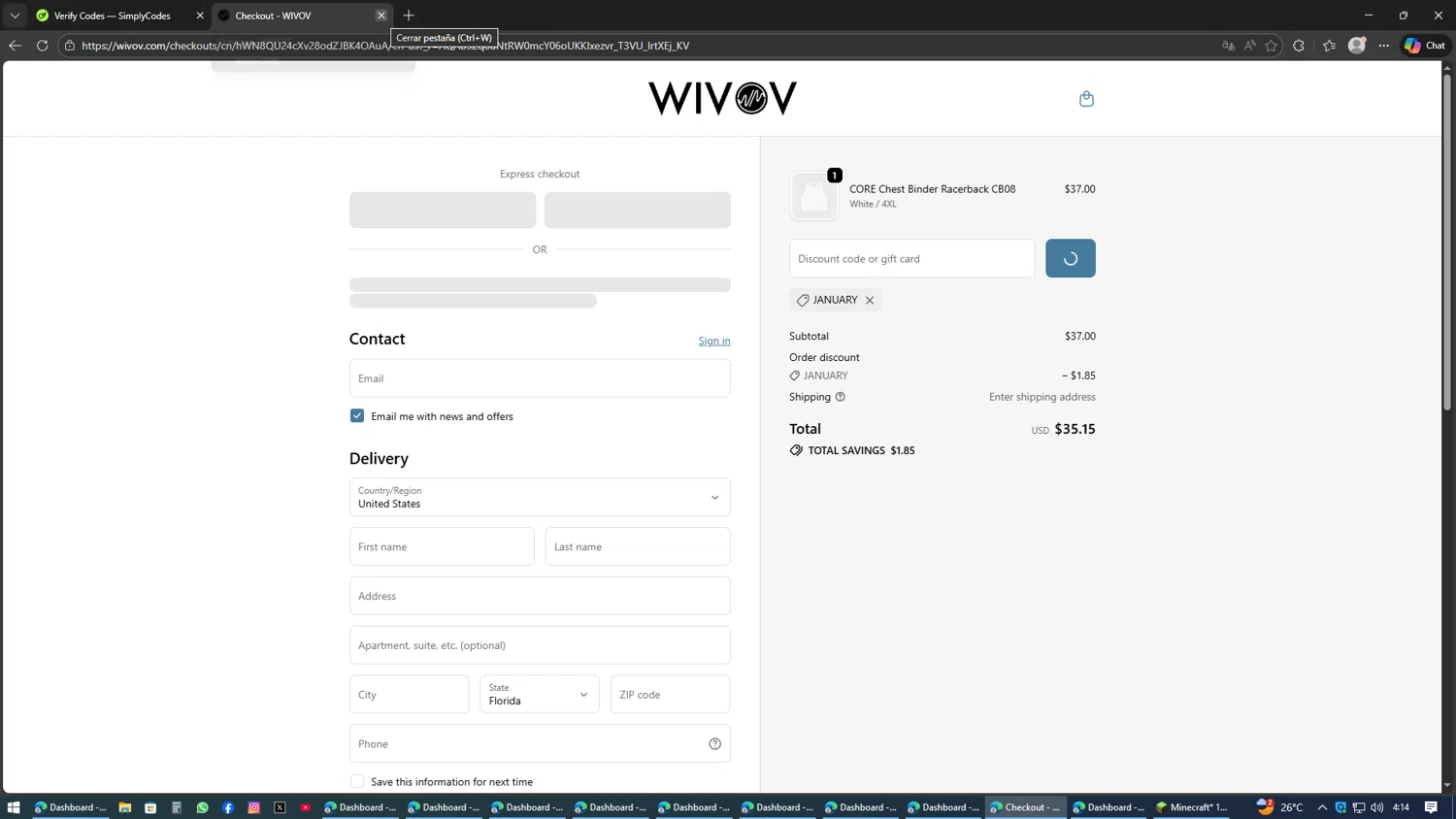The height and width of the screenshot is (819, 1456).
Task: Click the shipping info help icon
Action: pos(841,397)
